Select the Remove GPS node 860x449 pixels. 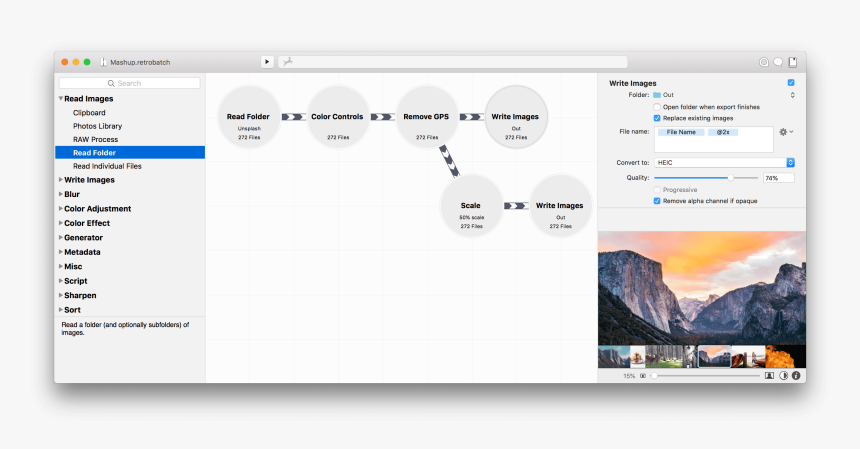(427, 117)
